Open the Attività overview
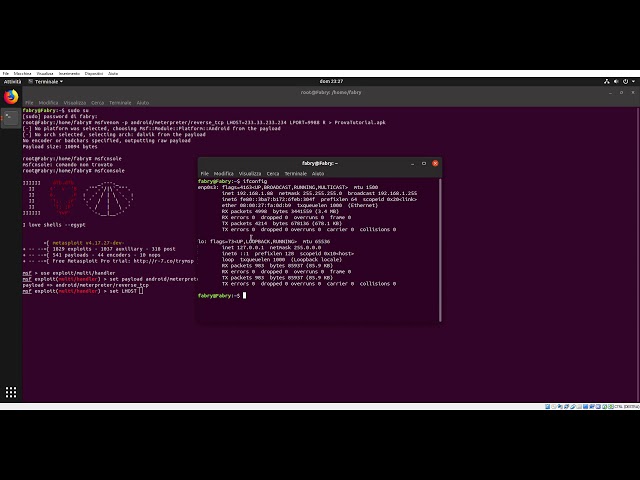This screenshot has width=640, height=480. [12, 82]
